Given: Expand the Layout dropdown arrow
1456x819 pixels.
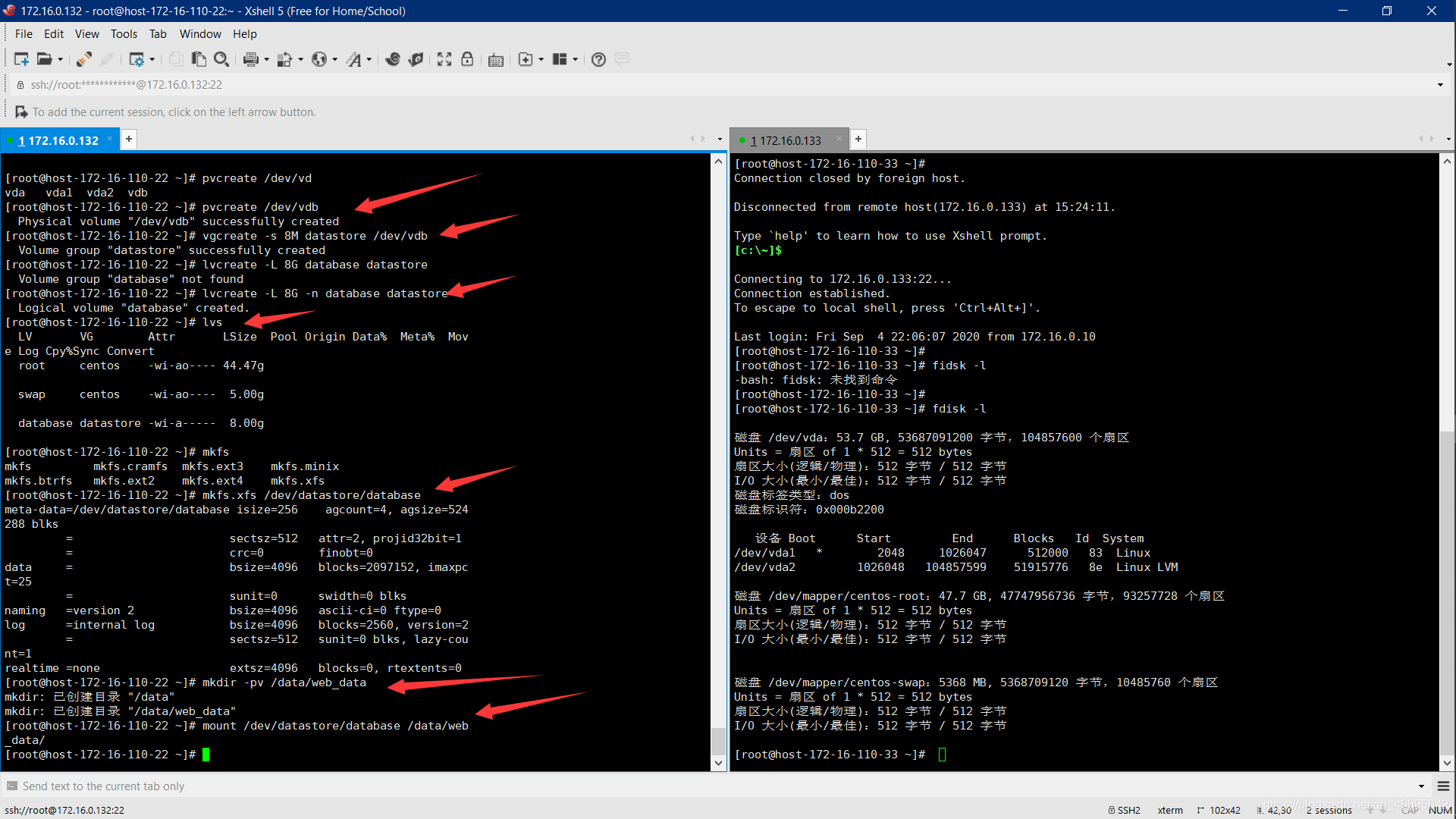Looking at the screenshot, I should coord(576,59).
